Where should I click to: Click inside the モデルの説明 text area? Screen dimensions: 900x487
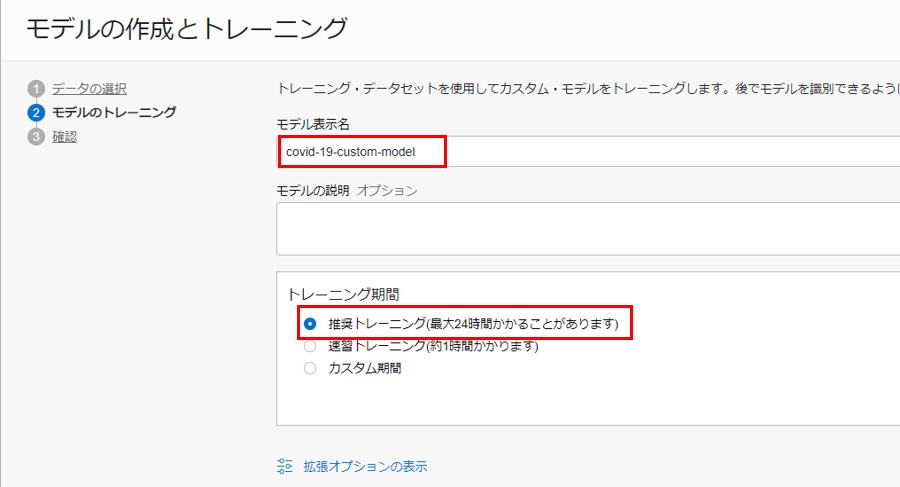(588, 228)
